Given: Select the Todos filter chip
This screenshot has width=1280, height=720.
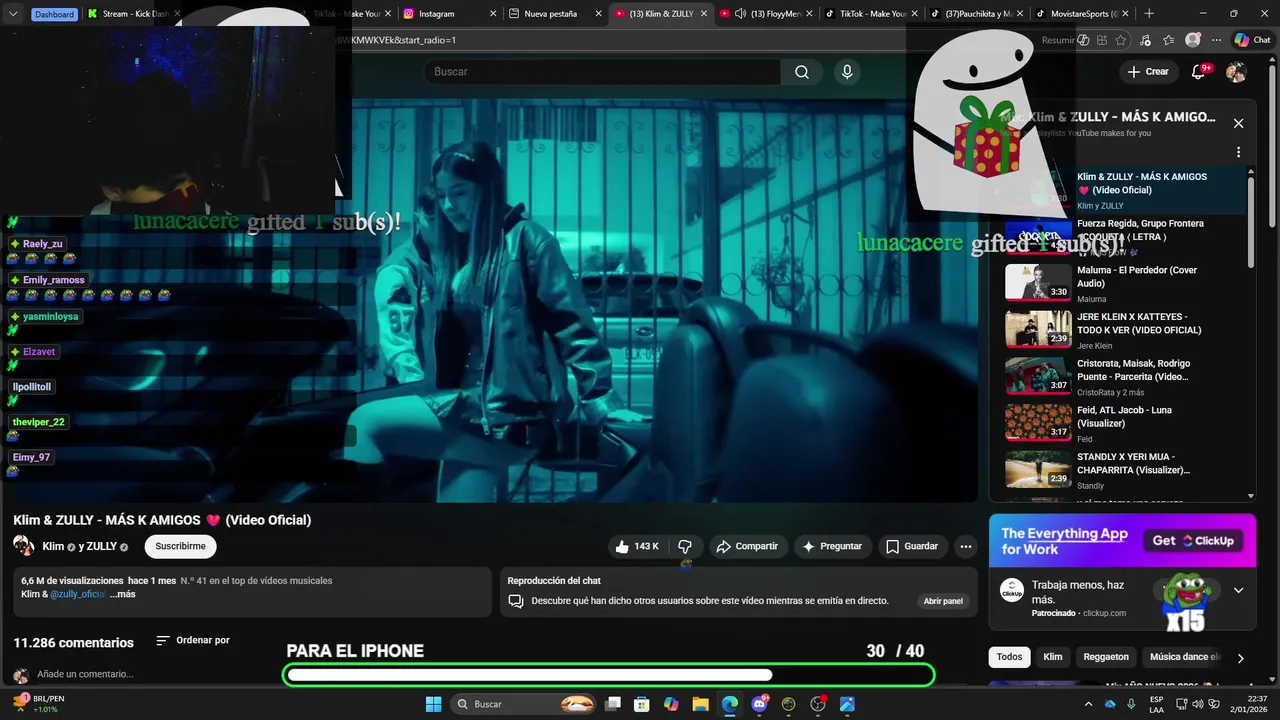Looking at the screenshot, I should (x=1009, y=657).
